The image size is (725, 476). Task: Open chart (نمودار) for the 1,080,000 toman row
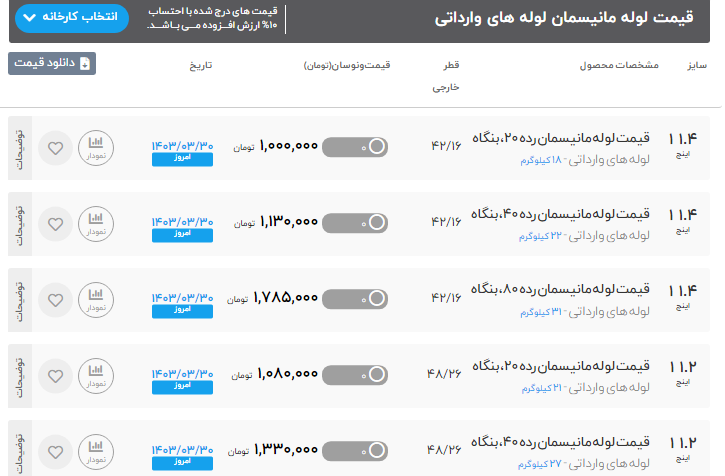pos(96,375)
